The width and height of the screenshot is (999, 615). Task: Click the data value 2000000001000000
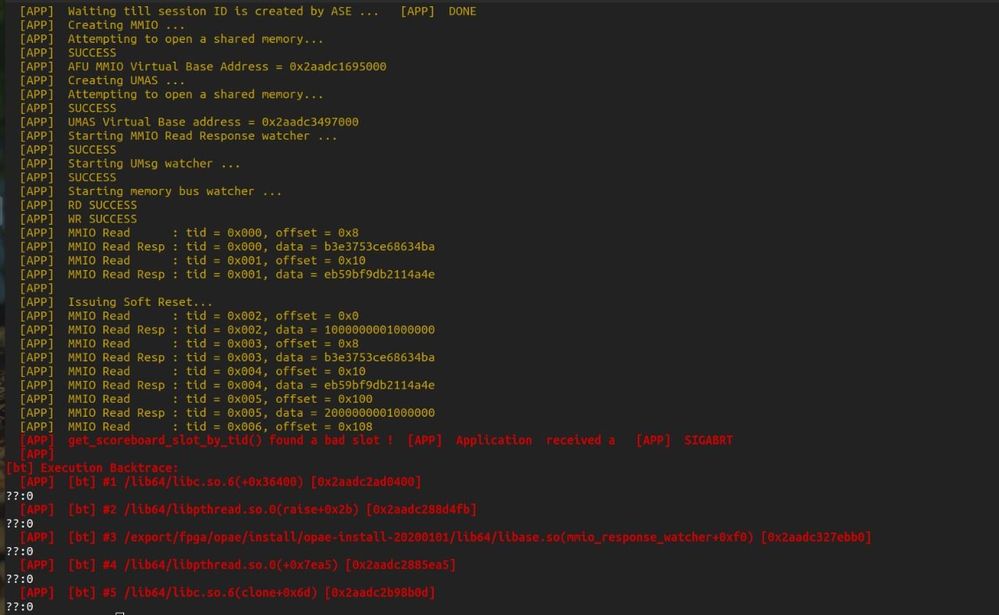click(x=379, y=413)
